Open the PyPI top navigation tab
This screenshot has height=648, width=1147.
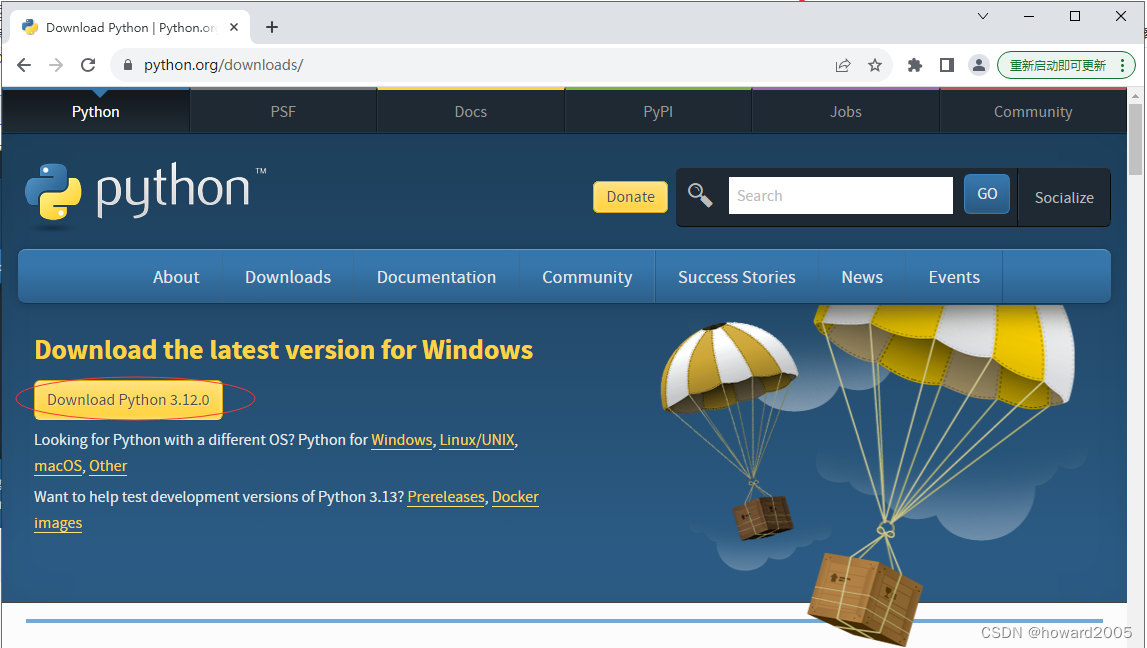(x=658, y=112)
